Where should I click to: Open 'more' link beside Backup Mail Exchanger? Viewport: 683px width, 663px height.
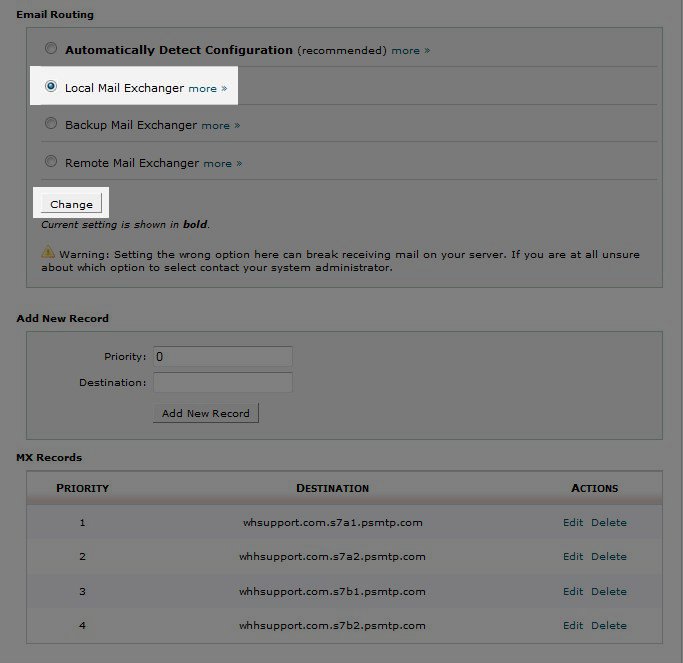click(x=220, y=126)
